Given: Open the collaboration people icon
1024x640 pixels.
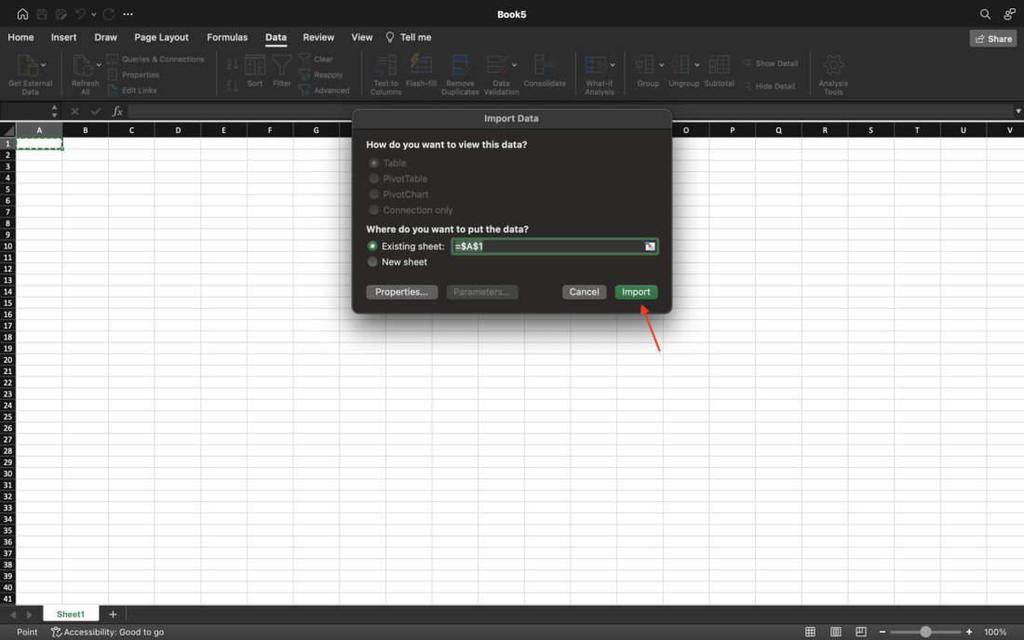Looking at the screenshot, I should click(x=1009, y=14).
